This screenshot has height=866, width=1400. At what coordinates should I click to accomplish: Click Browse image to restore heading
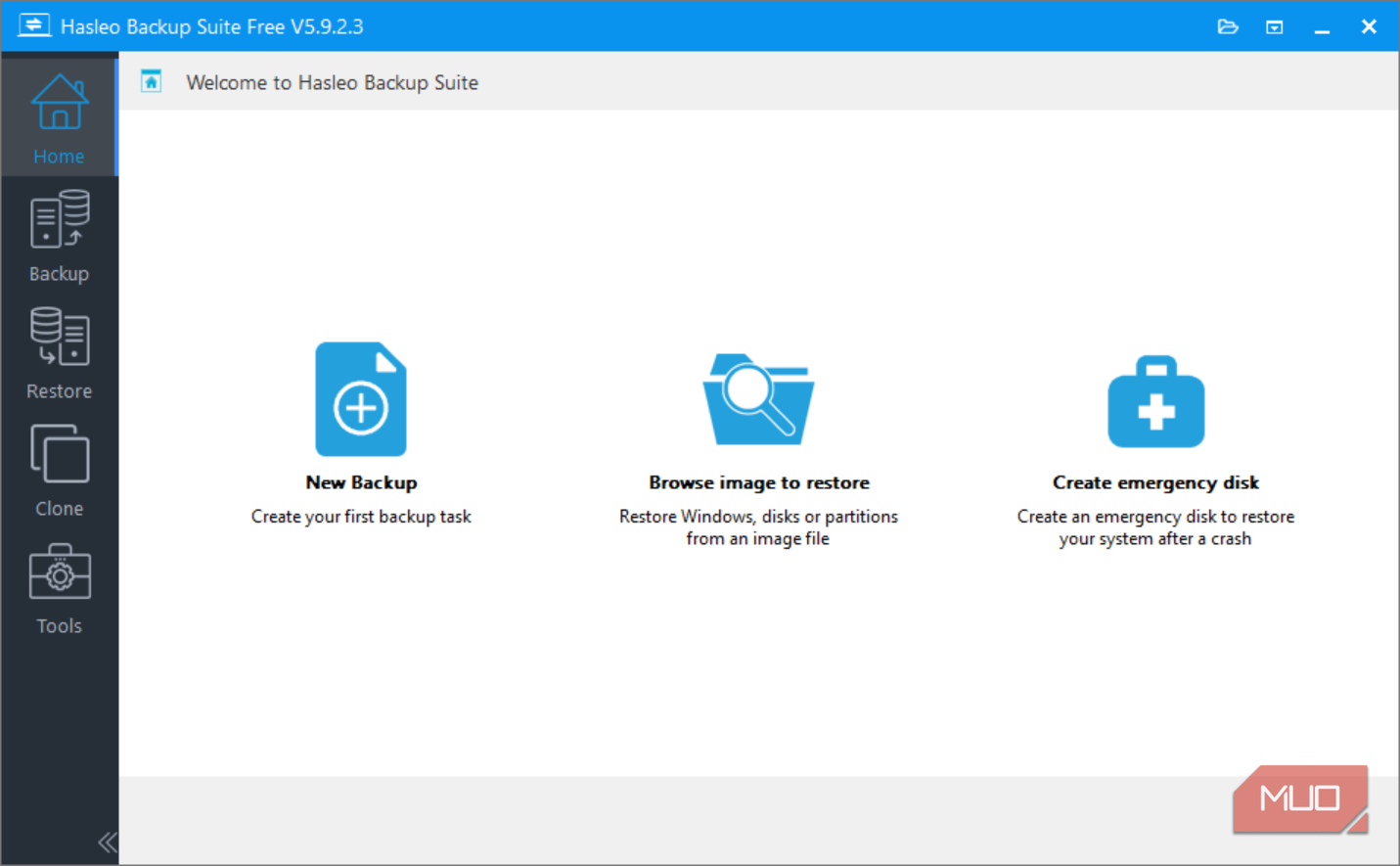tap(758, 482)
